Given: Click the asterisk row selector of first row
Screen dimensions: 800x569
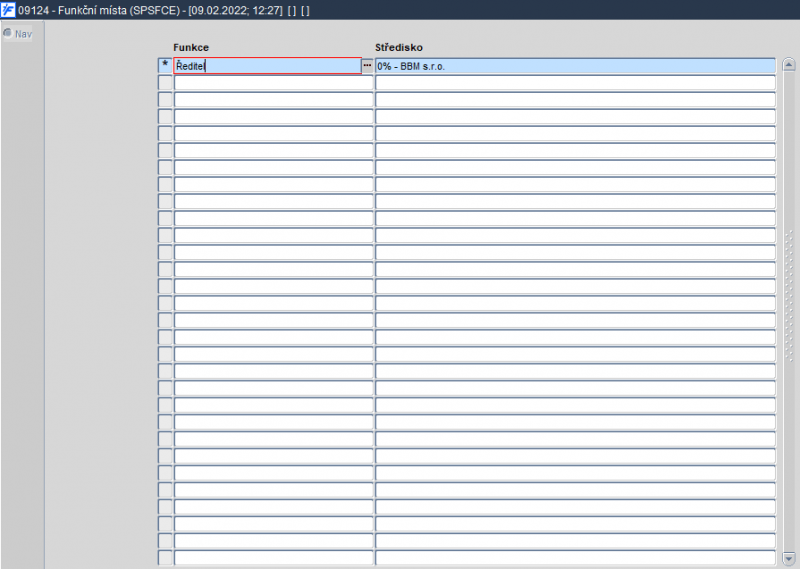Looking at the screenshot, I should coord(165,65).
